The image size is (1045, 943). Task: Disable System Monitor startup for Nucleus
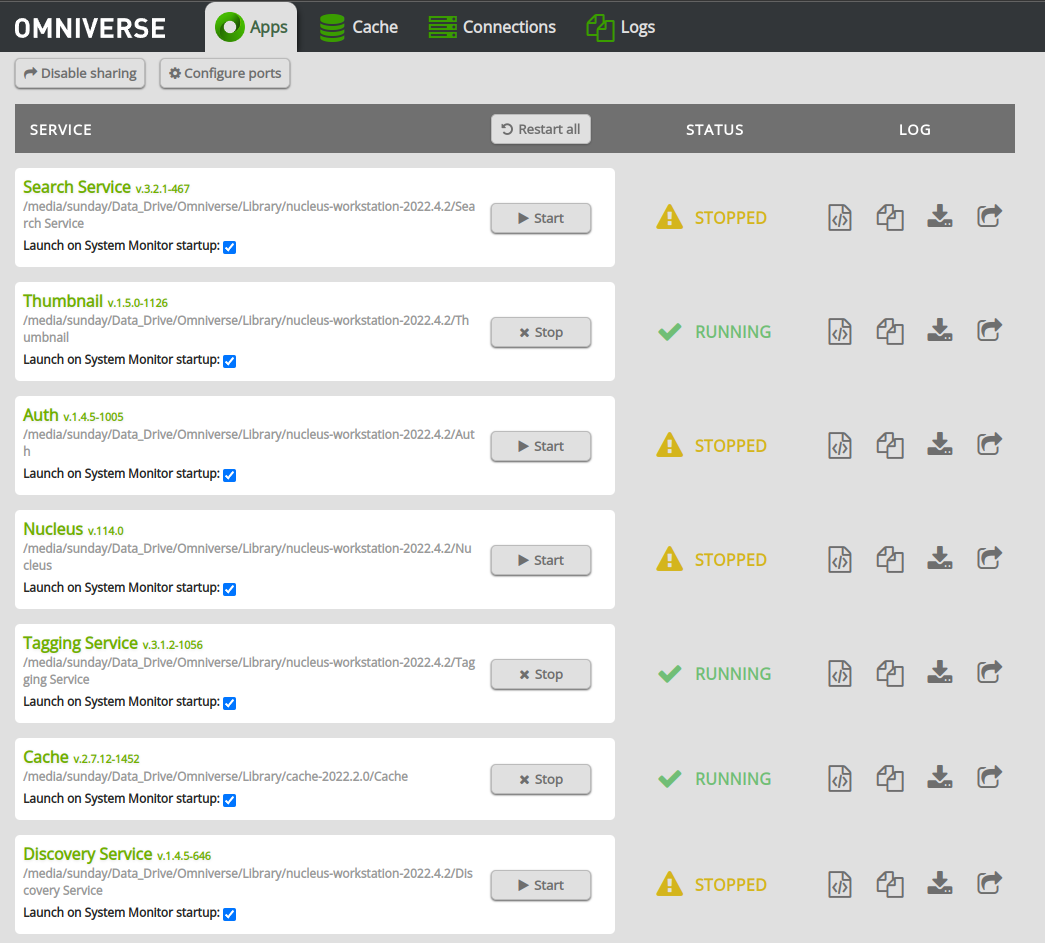[229, 589]
